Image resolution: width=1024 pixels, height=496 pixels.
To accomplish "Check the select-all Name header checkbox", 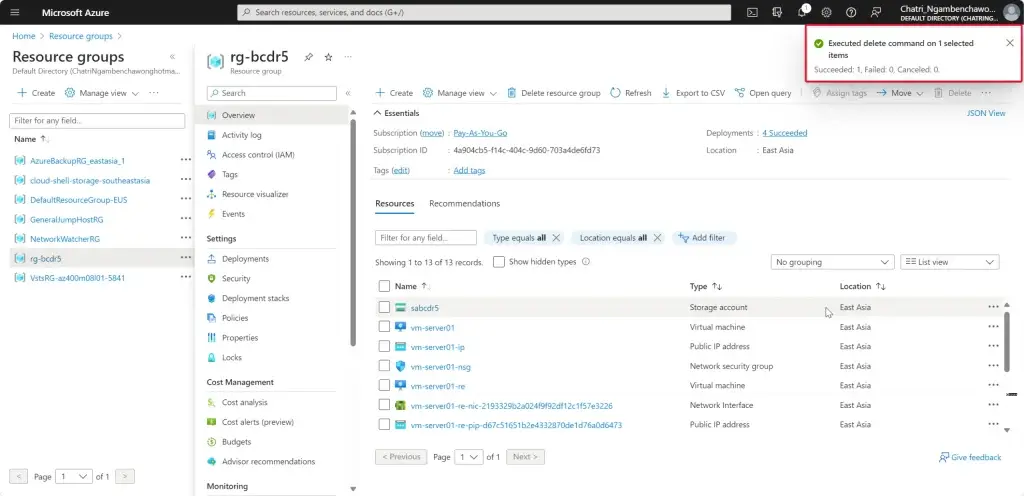I will [x=384, y=286].
